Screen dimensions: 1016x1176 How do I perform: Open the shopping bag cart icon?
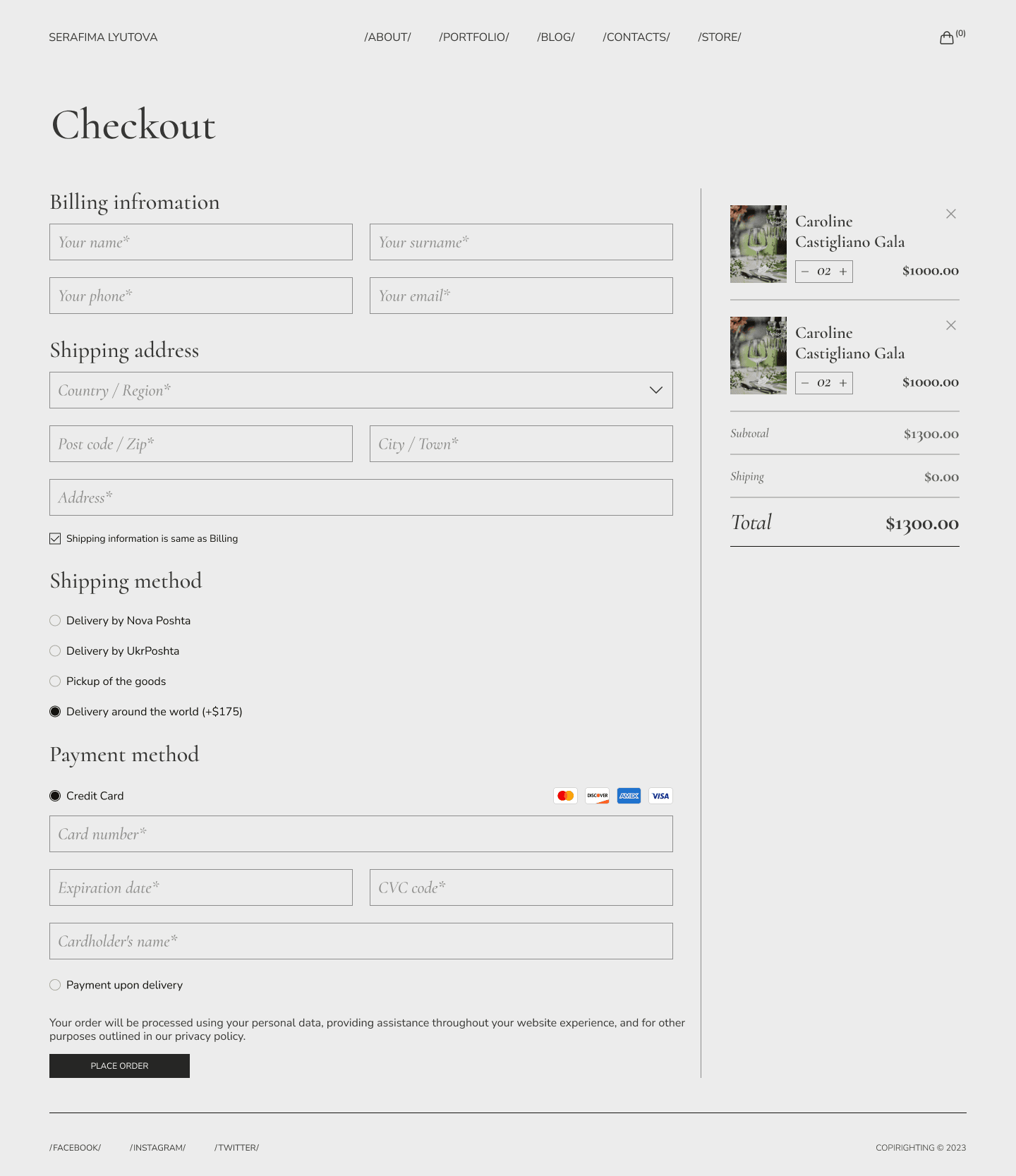946,38
